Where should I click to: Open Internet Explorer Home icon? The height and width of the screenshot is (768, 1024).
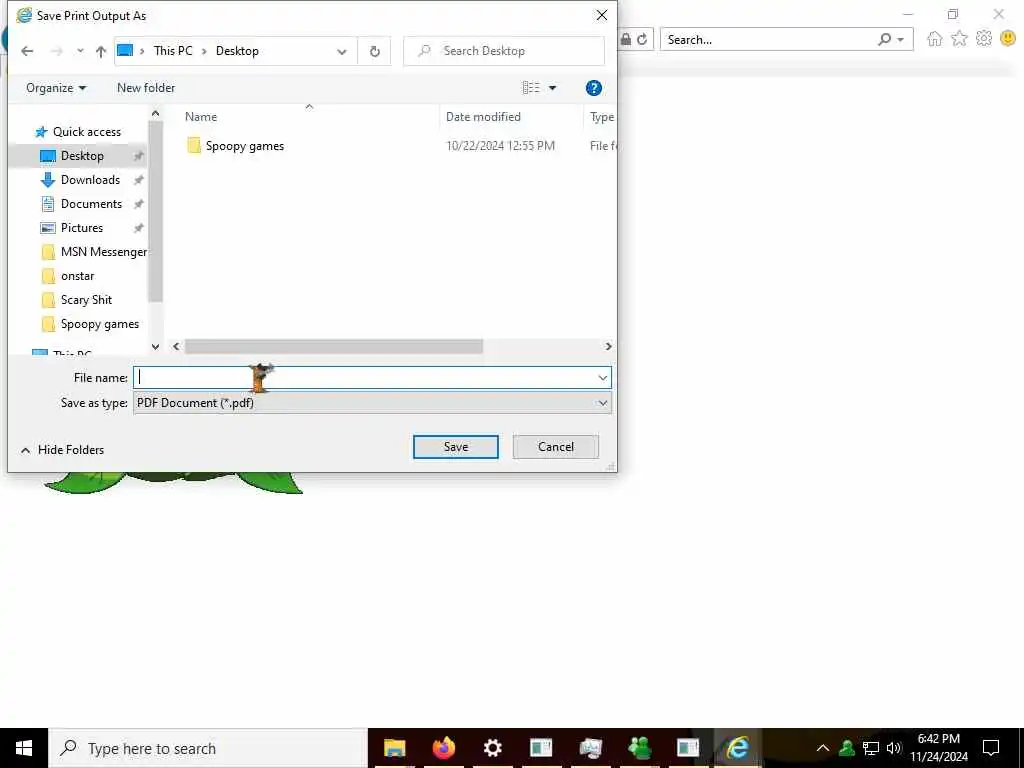point(935,39)
